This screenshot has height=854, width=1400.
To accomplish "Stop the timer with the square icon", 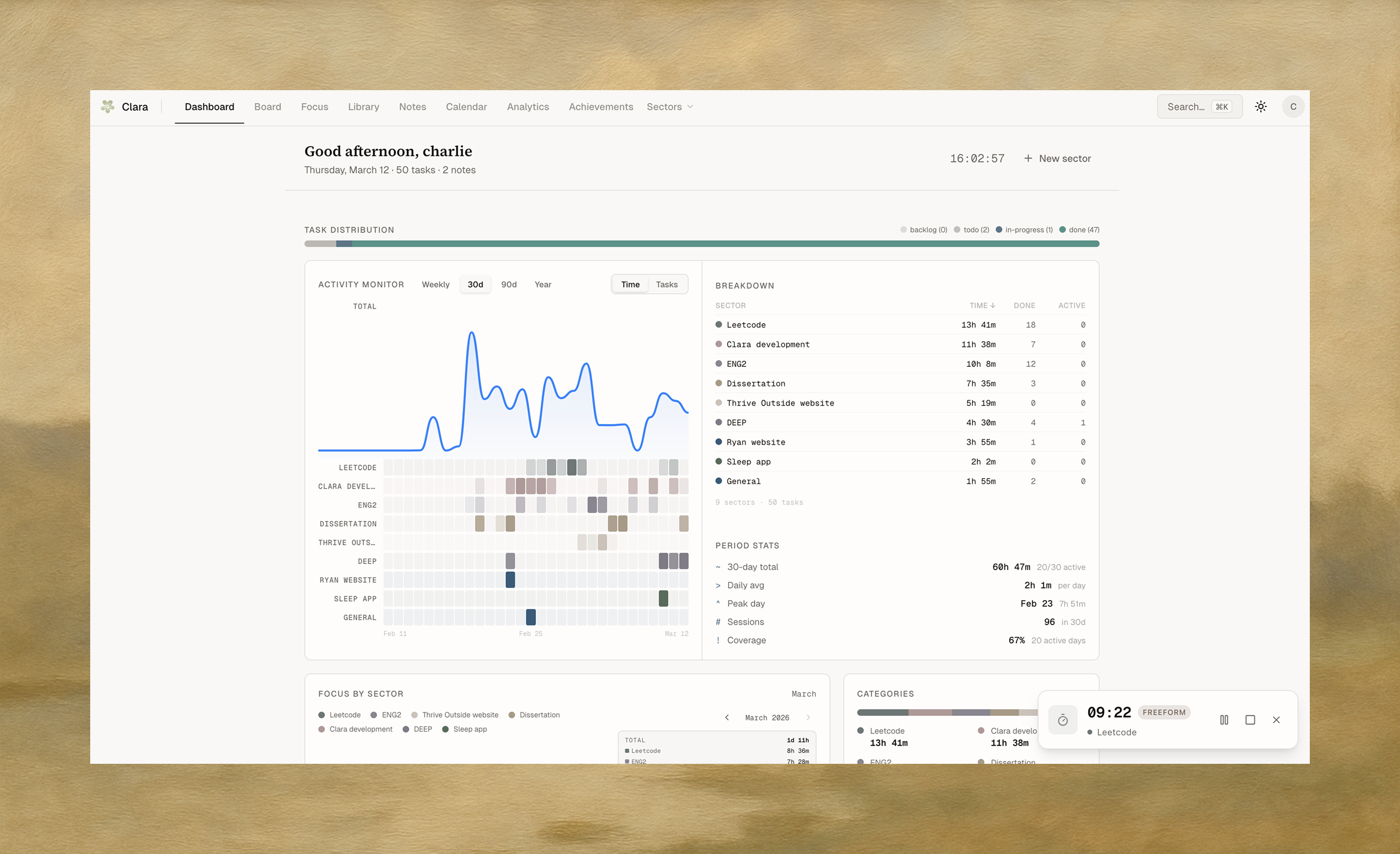I will point(1250,719).
